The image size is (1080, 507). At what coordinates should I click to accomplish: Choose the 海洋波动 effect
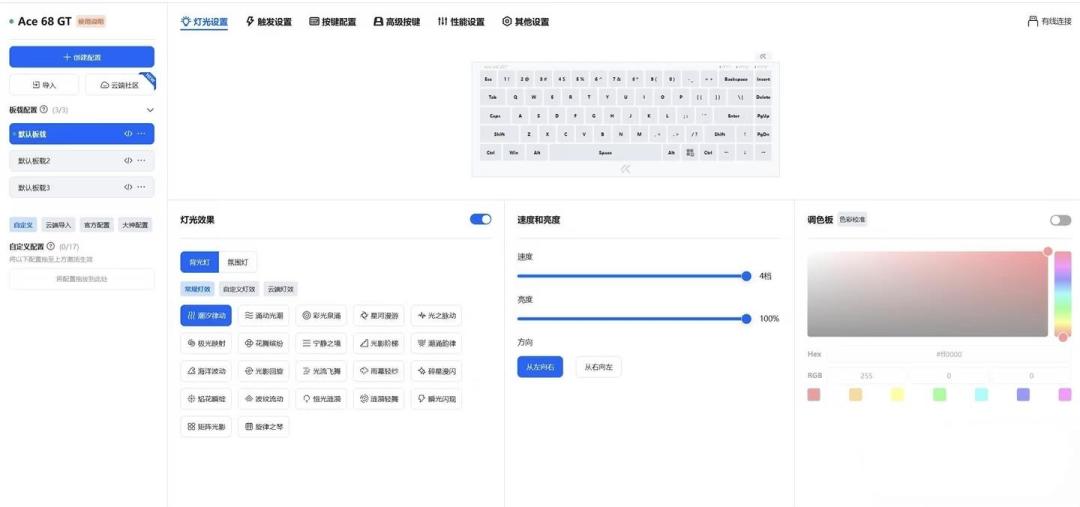(206, 371)
